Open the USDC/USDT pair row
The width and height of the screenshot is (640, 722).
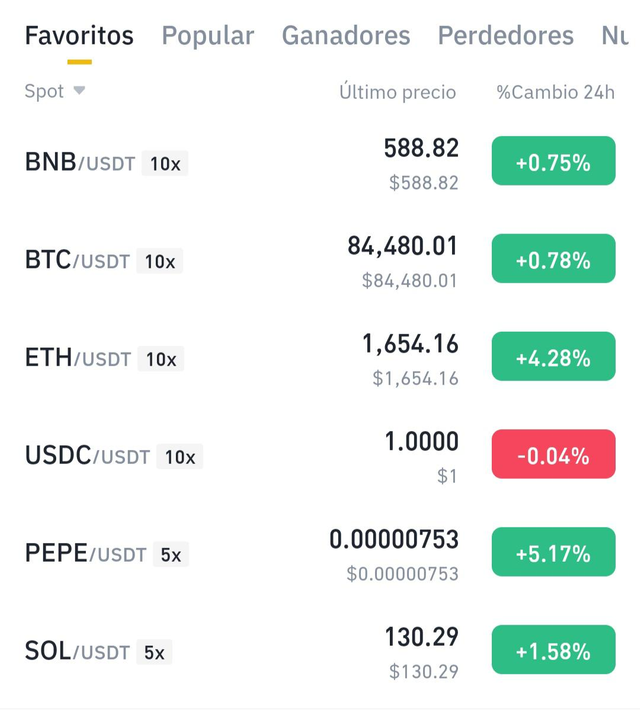pyautogui.click(x=320, y=456)
